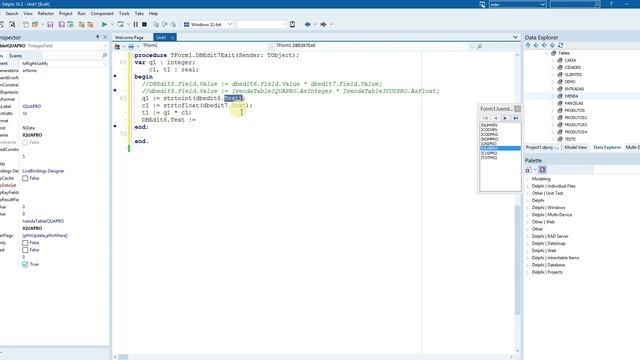640x360 pixels.
Task: Go to the previous record in fields editor
Action: click(x=496, y=118)
